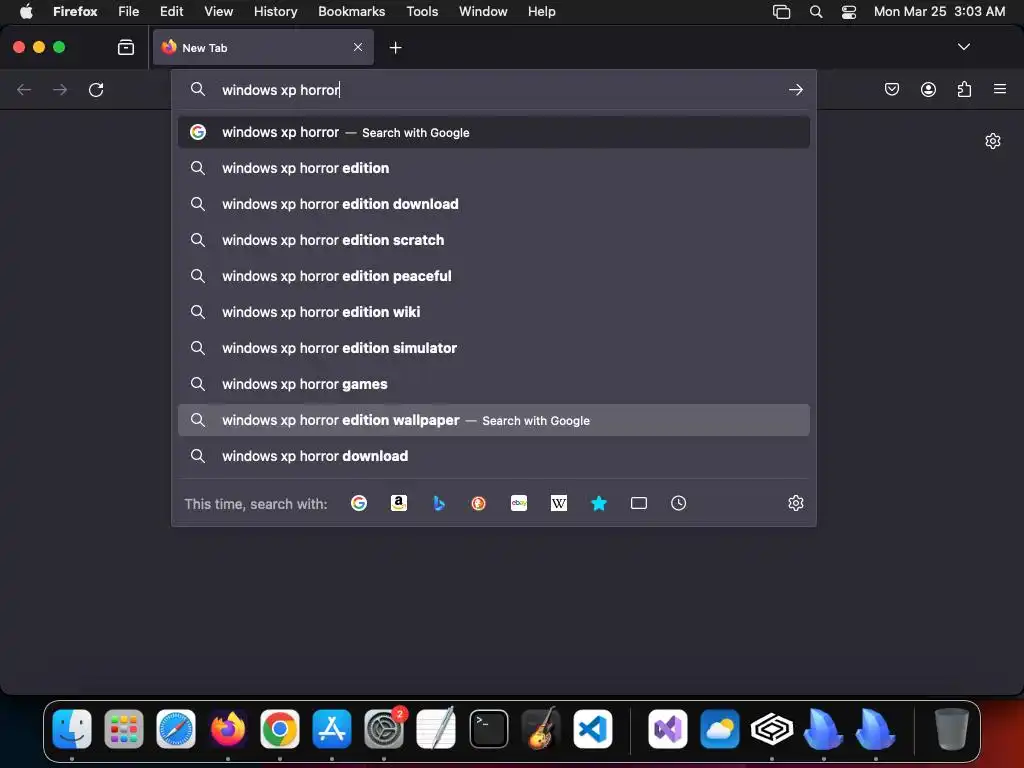Pick suggestion 'windows xp horror edition peaceful'
Viewport: 1024px width, 768px height.
click(x=494, y=276)
